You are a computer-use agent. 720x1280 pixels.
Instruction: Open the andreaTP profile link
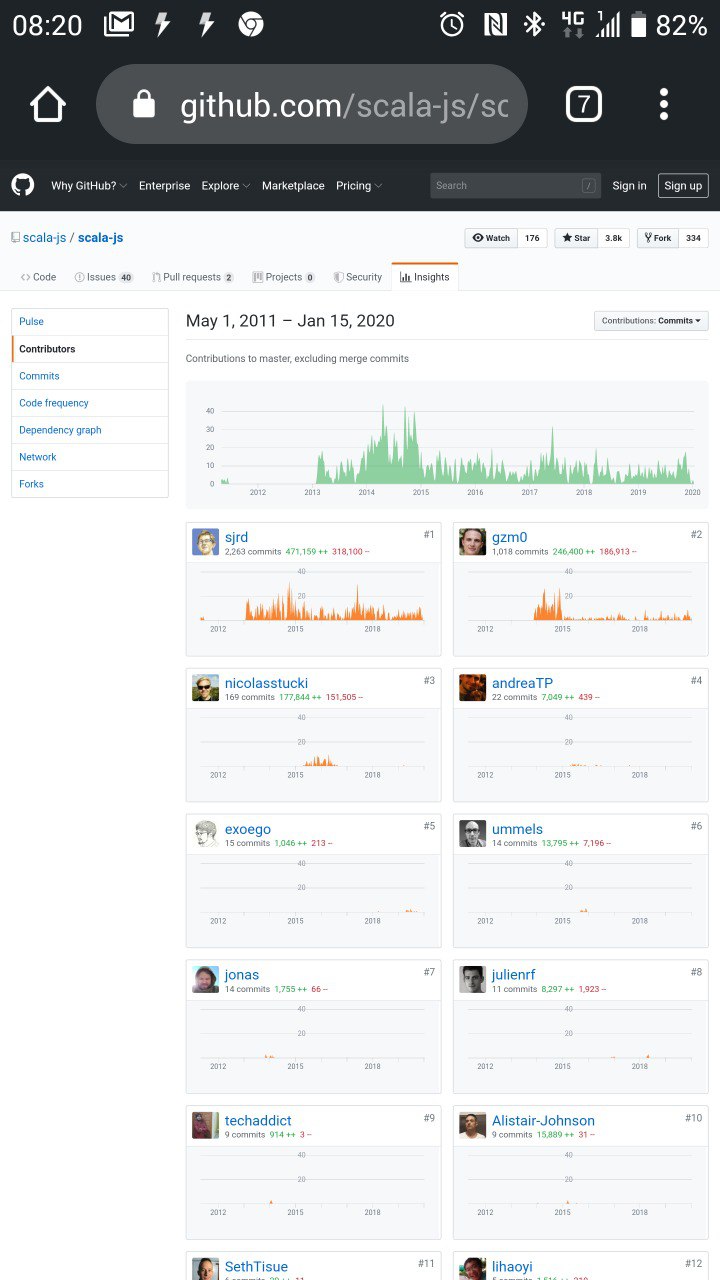point(522,683)
